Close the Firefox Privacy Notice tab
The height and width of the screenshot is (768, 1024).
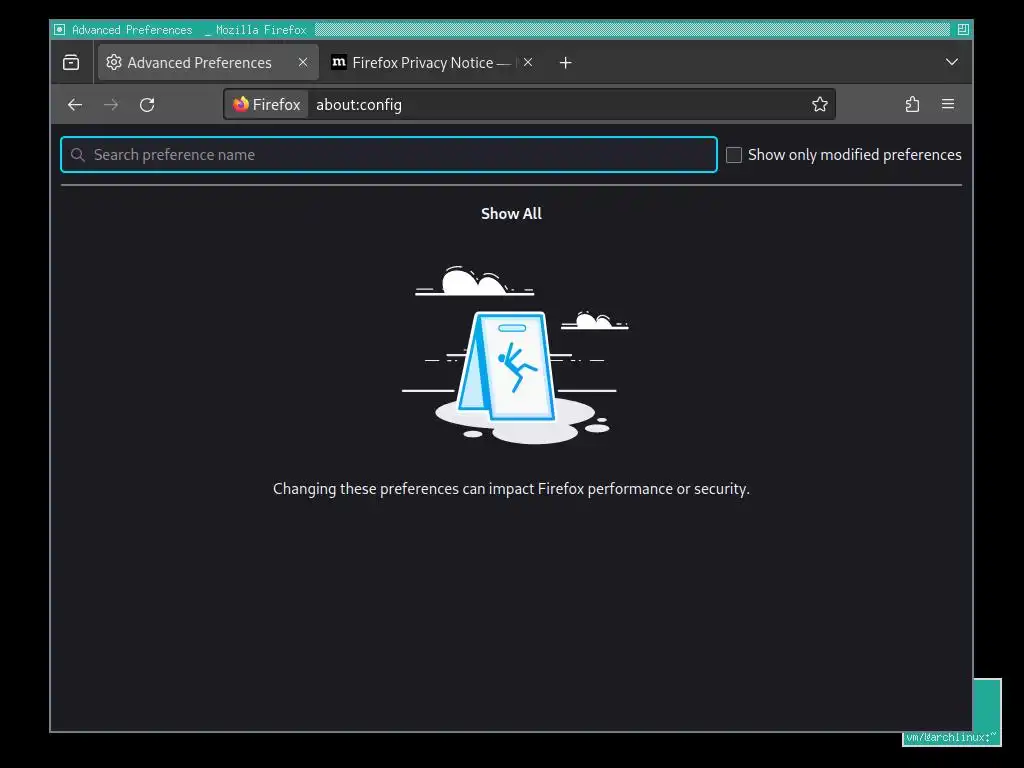pos(528,62)
